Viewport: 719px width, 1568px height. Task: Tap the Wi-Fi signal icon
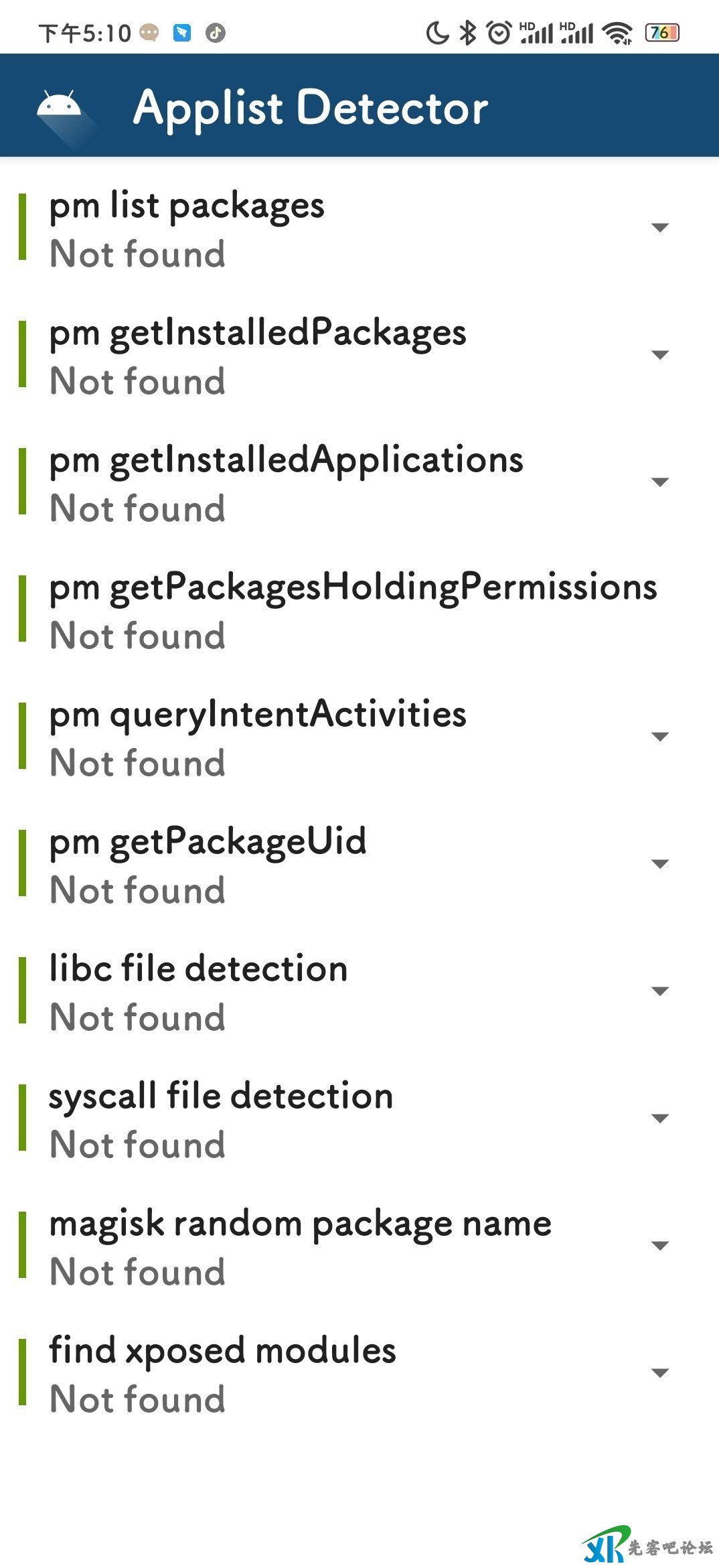[617, 32]
